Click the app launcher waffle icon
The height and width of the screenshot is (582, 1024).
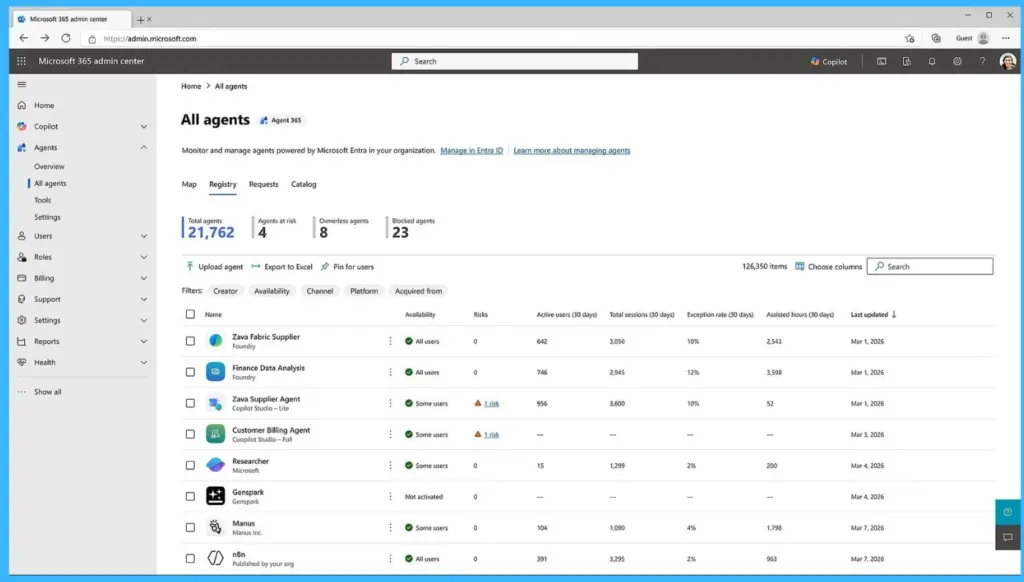click(x=20, y=61)
